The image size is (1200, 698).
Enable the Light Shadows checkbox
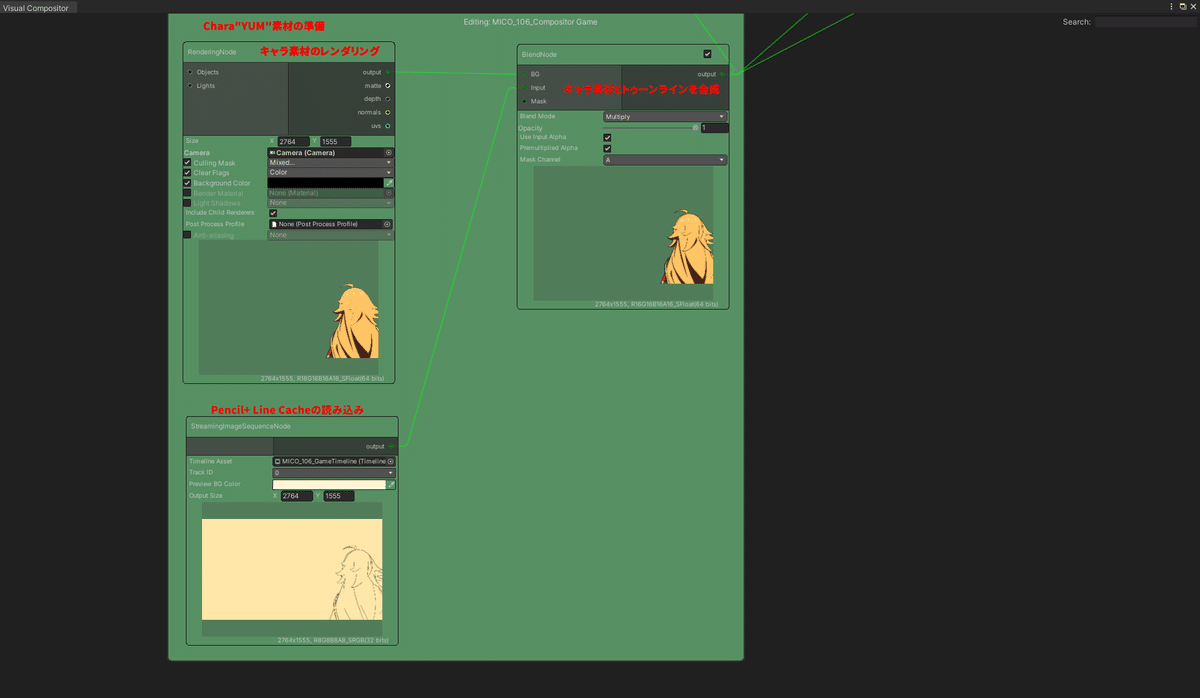click(x=187, y=203)
